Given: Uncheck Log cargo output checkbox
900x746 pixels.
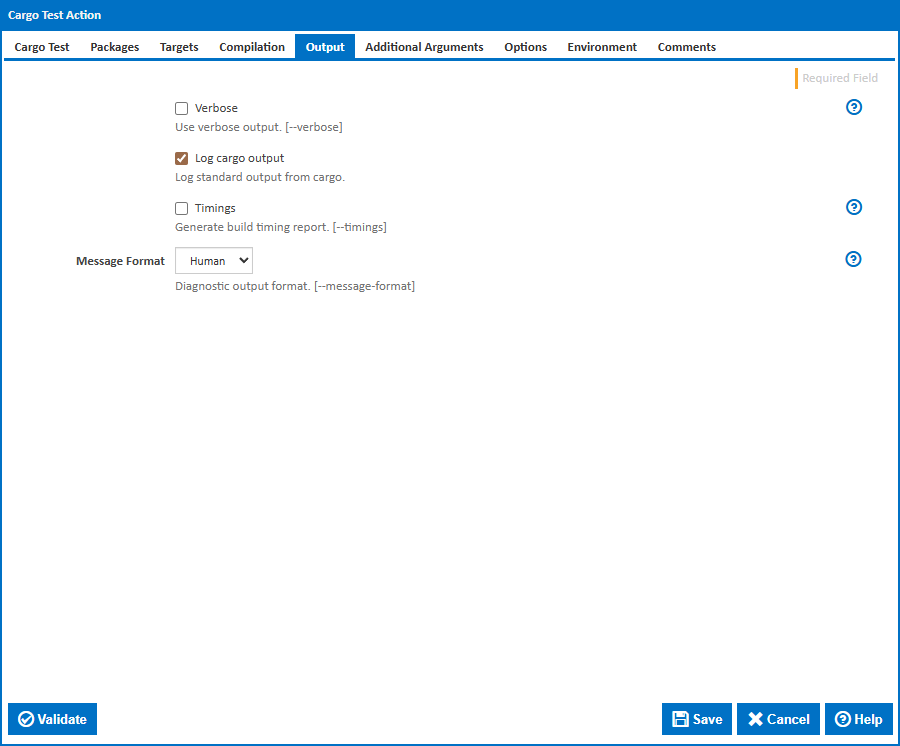Looking at the screenshot, I should 182,159.
